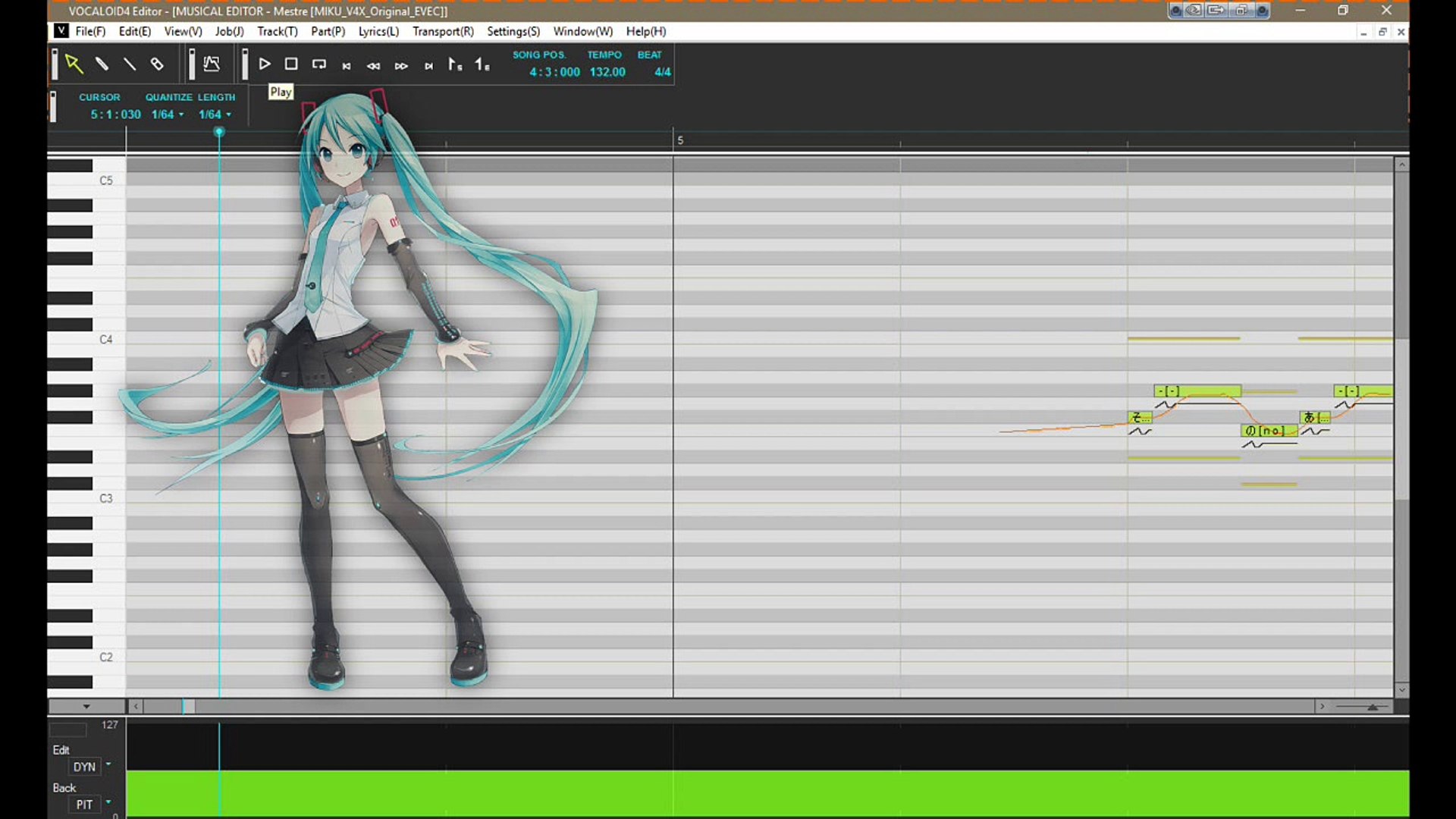
Task: Click the Fast Forward button
Action: pos(401,66)
